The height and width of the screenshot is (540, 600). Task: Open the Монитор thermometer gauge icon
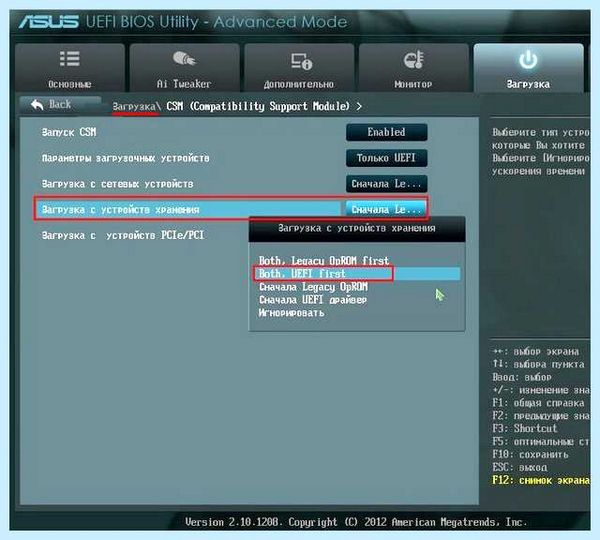point(413,60)
